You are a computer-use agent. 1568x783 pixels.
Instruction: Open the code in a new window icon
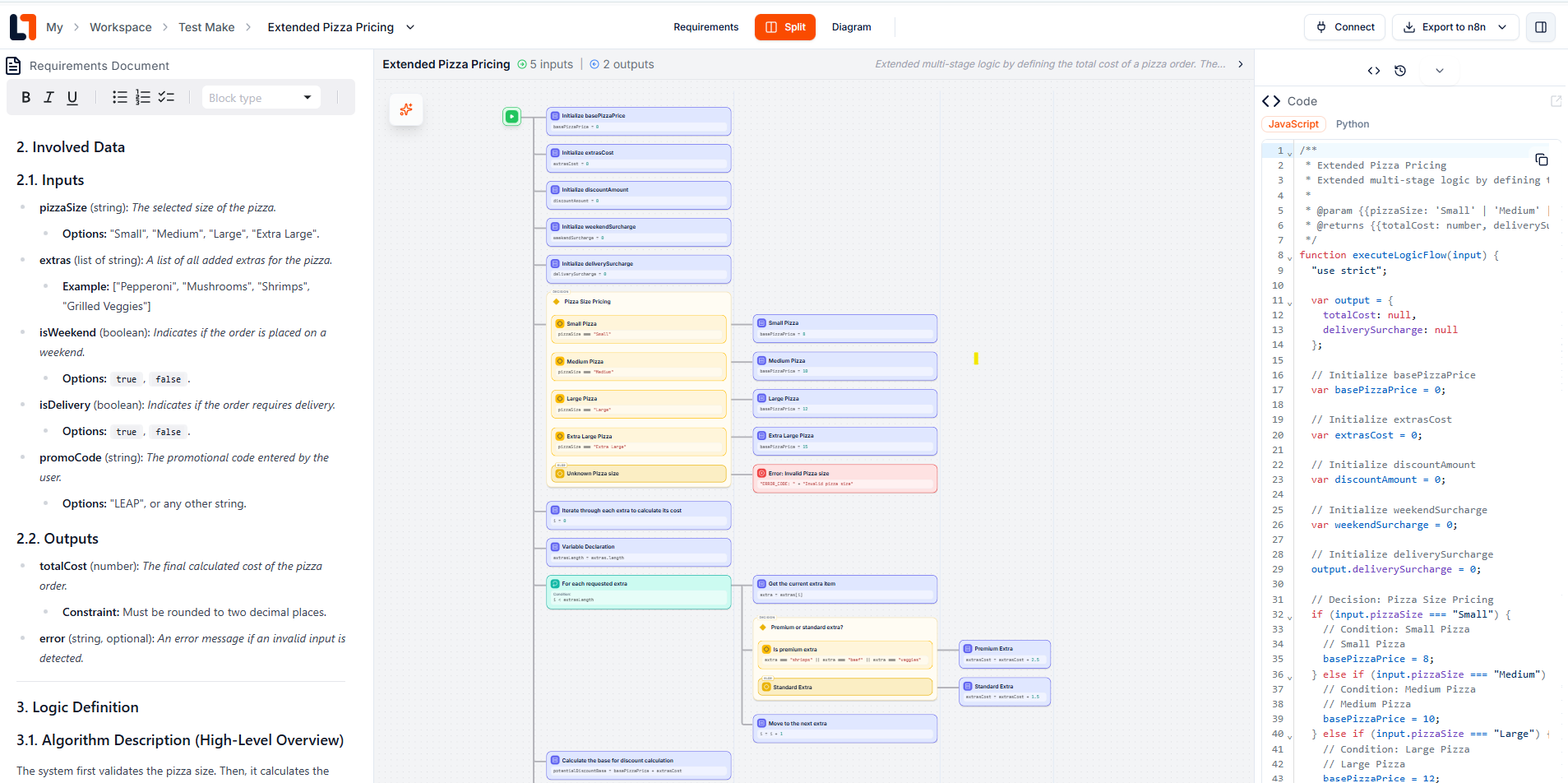[1556, 100]
